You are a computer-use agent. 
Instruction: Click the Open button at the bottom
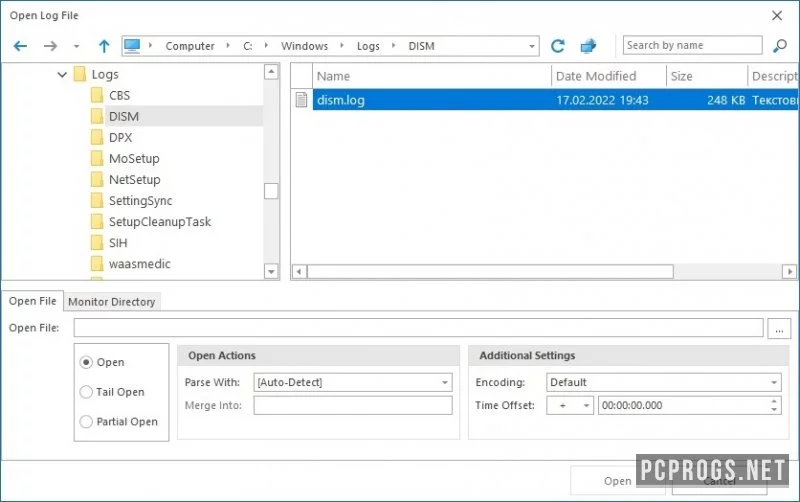click(x=617, y=481)
